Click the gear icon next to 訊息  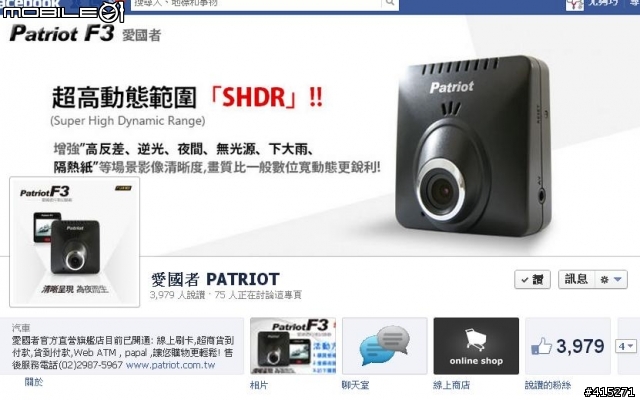pyautogui.click(x=604, y=280)
